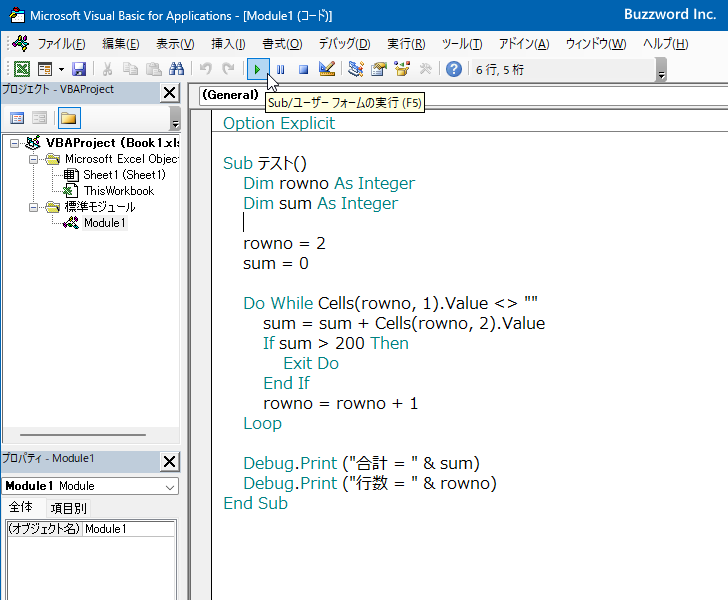
Task: Select 標準モジュール folder in tree
Action: (x=100, y=207)
